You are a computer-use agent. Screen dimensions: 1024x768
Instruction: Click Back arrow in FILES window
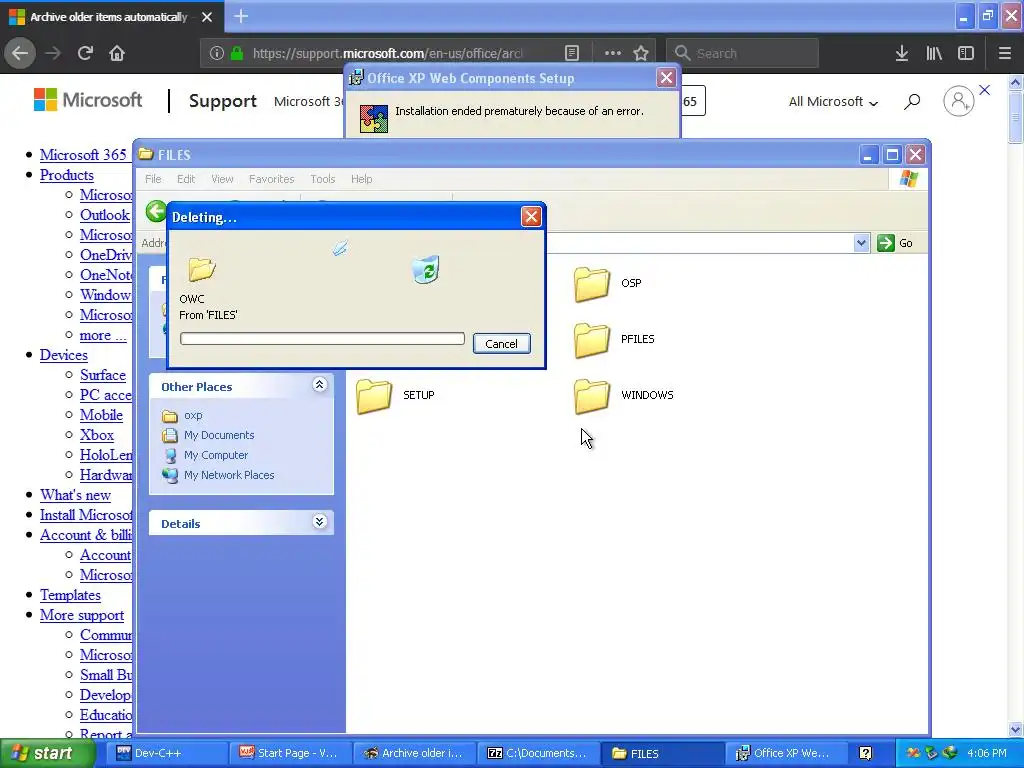click(155, 211)
